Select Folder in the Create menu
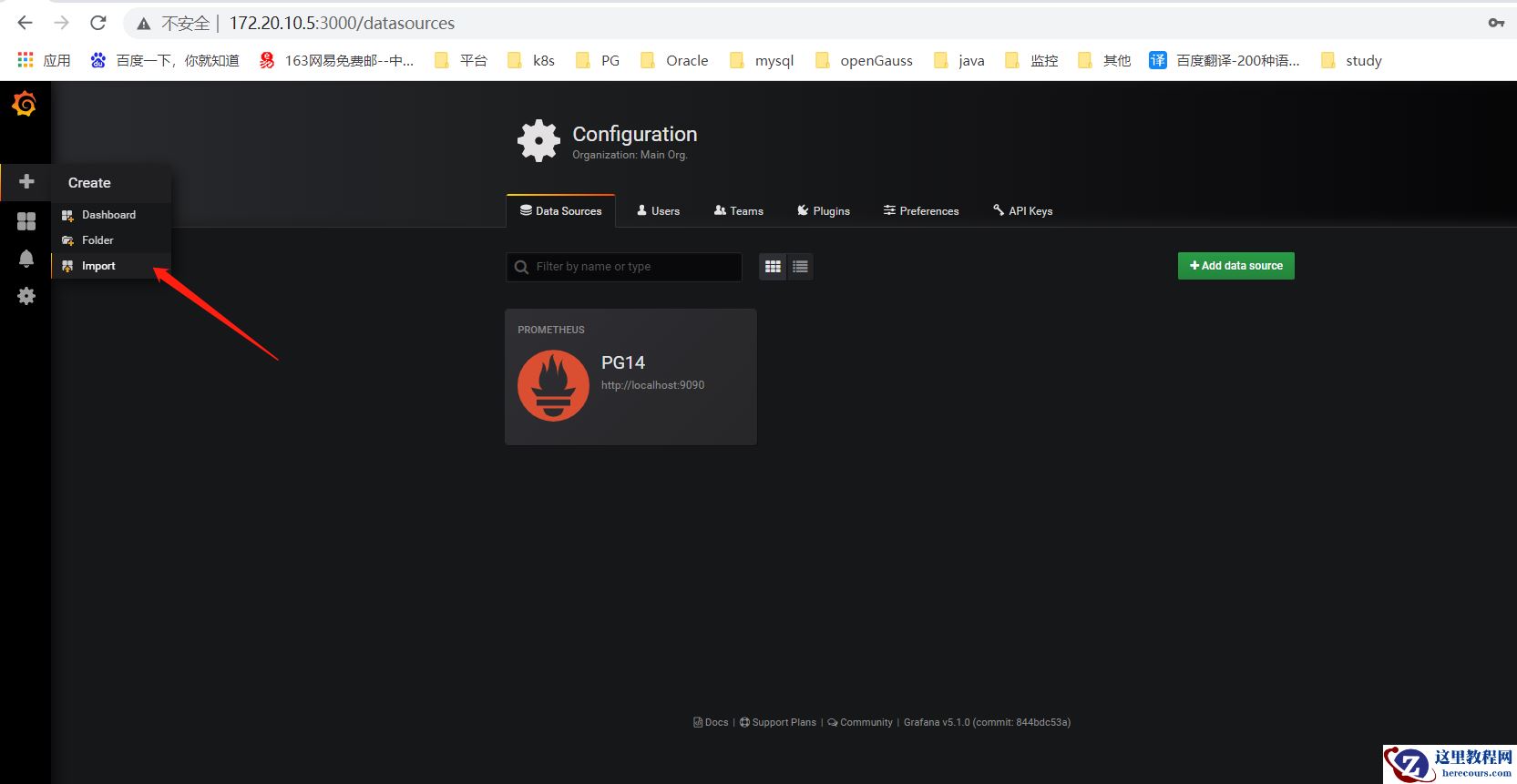This screenshot has height=784, width=1517. 111,240
